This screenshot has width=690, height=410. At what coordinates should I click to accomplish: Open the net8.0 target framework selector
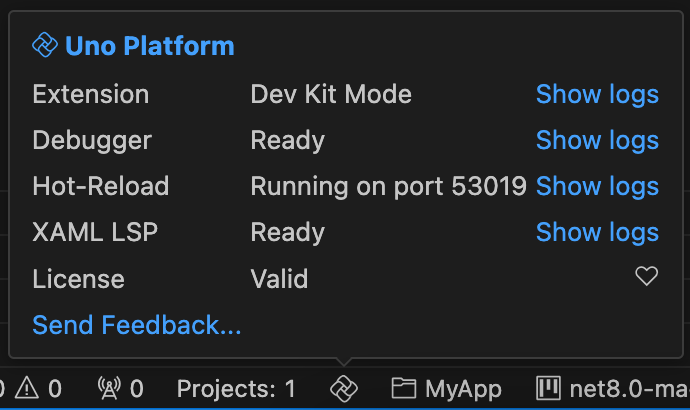(x=629, y=389)
